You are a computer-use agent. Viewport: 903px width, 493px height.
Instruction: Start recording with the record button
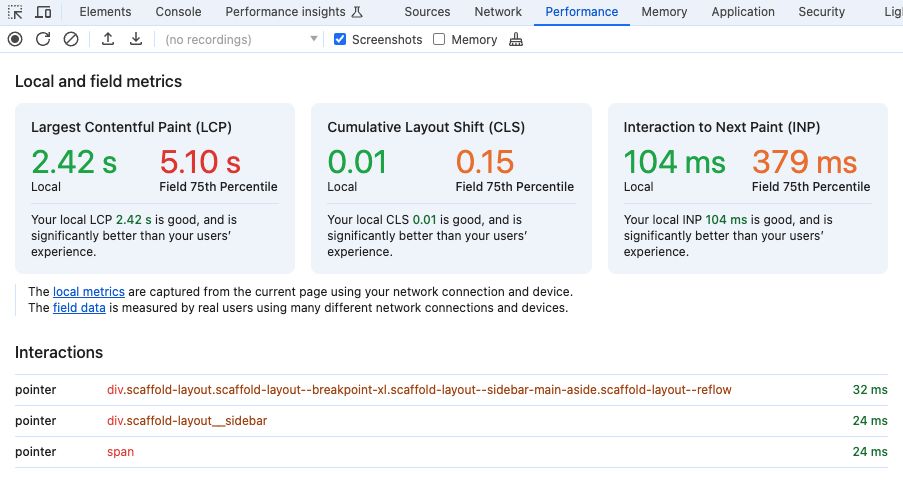click(x=15, y=39)
